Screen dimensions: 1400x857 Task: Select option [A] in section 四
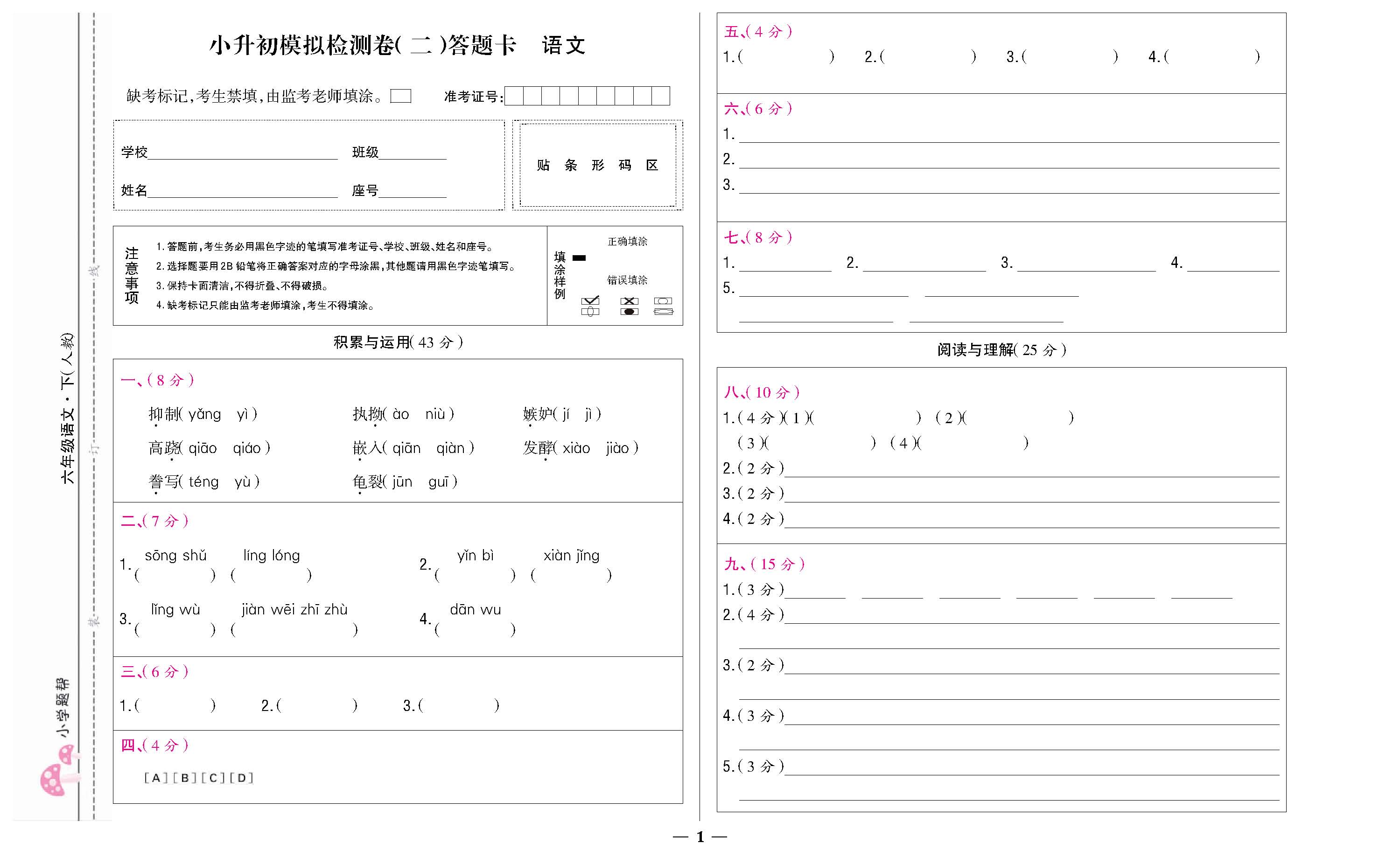[x=156, y=778]
